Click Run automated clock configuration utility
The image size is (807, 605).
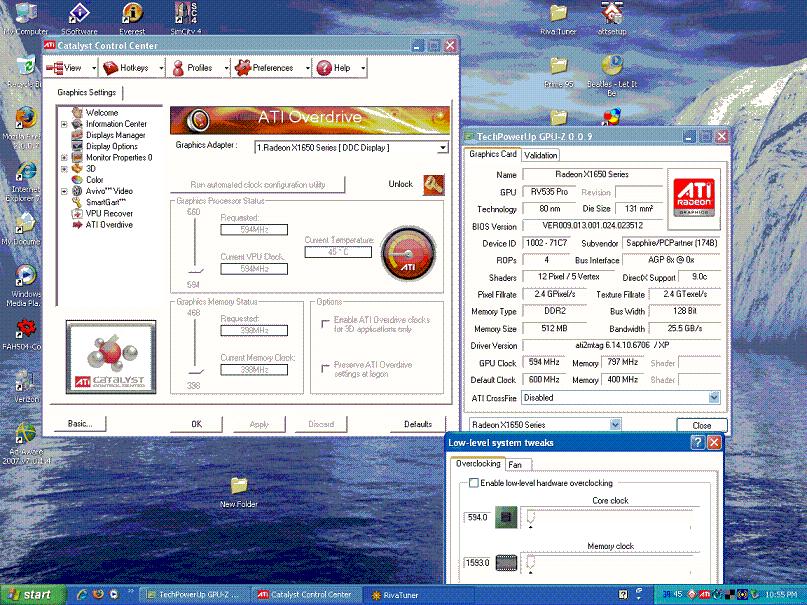(257, 185)
